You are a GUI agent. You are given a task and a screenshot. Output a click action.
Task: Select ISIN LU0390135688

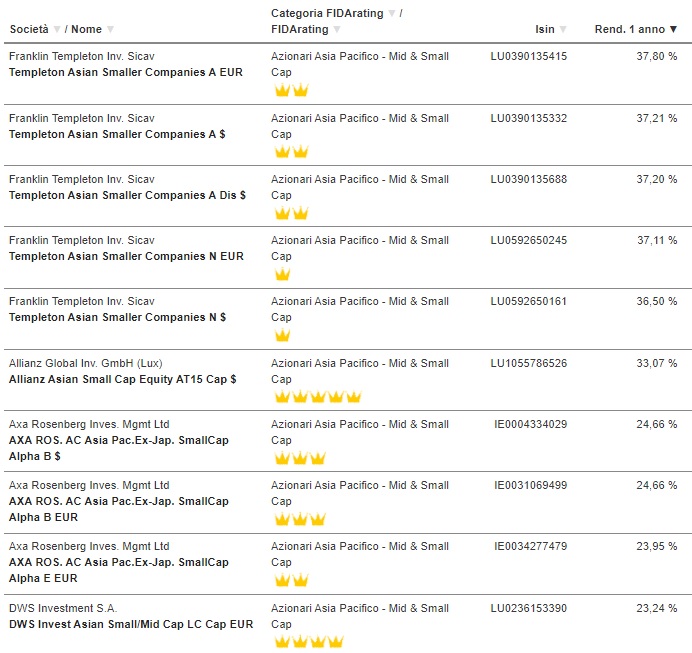pyautogui.click(x=529, y=179)
